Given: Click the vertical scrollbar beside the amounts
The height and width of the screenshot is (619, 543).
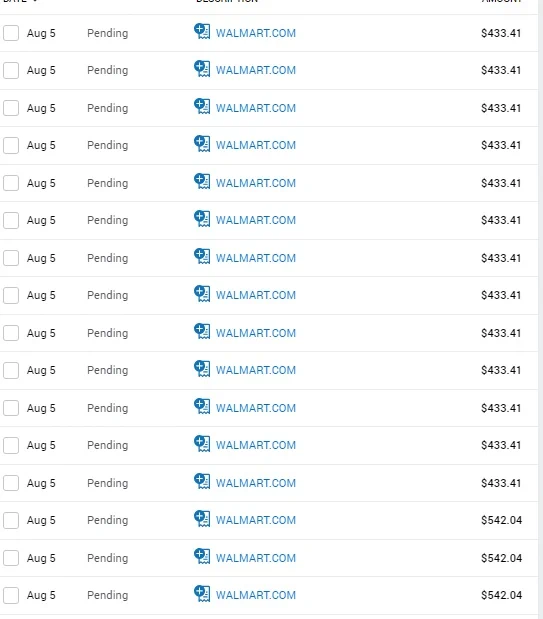Looking at the screenshot, I should point(541,310).
